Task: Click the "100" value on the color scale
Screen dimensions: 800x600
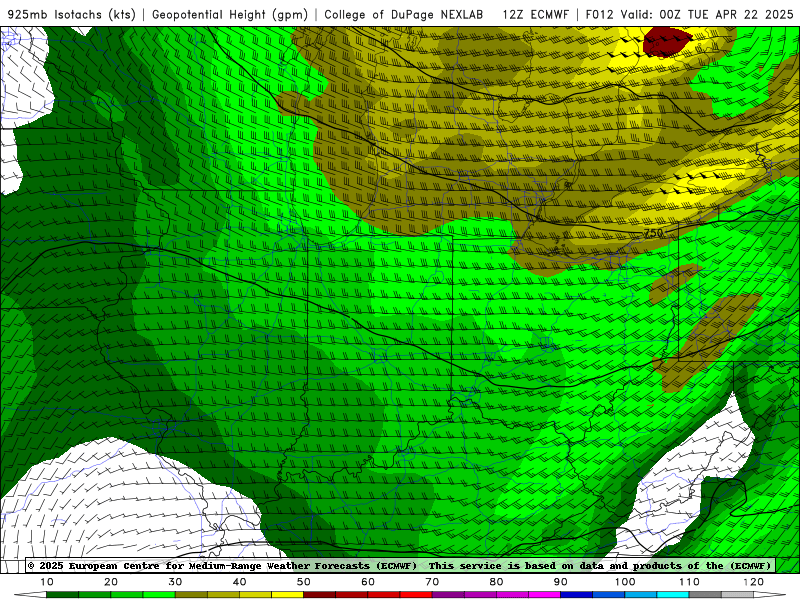Action: (x=625, y=582)
